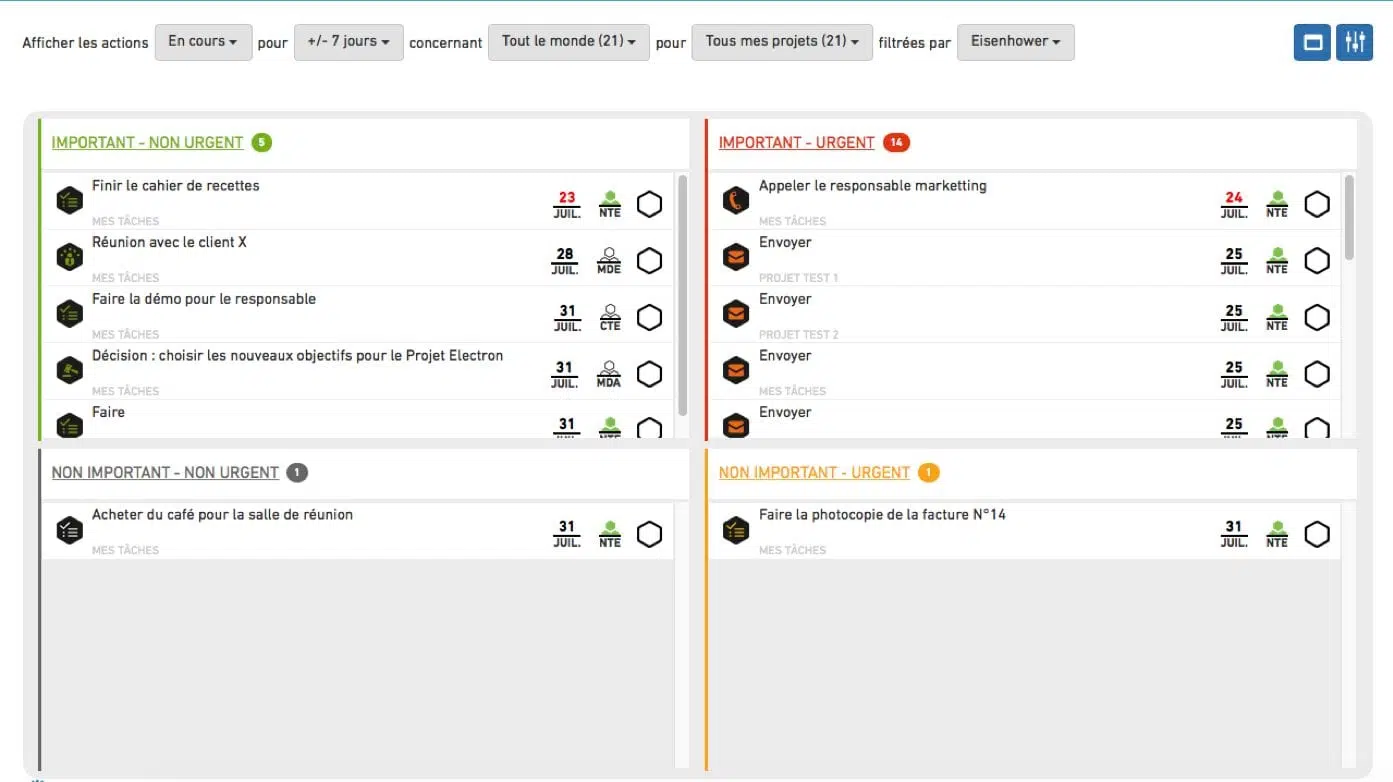Screen dimensions: 1393x782
Task: Click the NON IMPORTANT - URGENT header link
Action: (814, 473)
